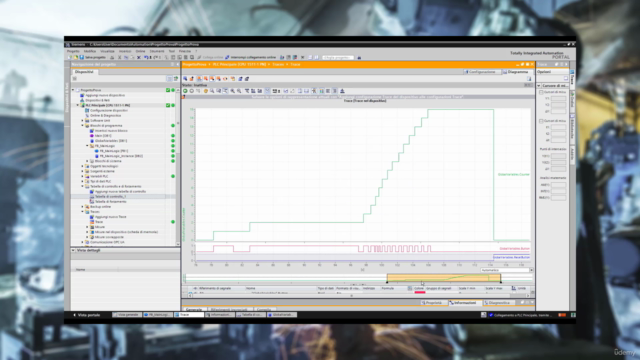The image size is (640, 360).
Task: Collapse the Traces tree node
Action: click(x=82, y=212)
